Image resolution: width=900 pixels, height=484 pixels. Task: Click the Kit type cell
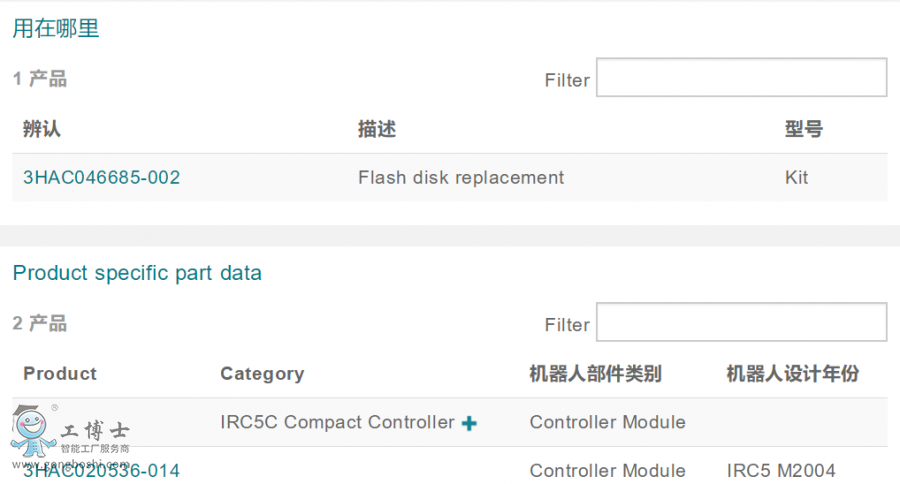tap(797, 178)
